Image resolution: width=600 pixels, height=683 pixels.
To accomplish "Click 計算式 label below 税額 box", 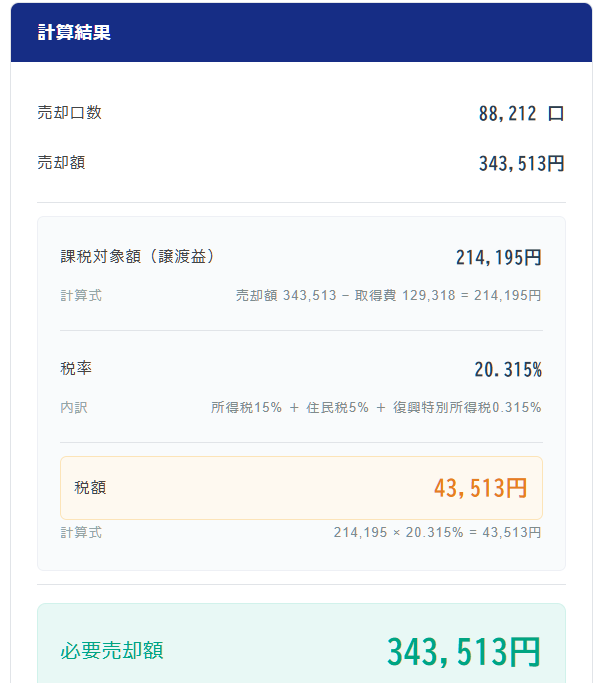I will (x=81, y=533).
